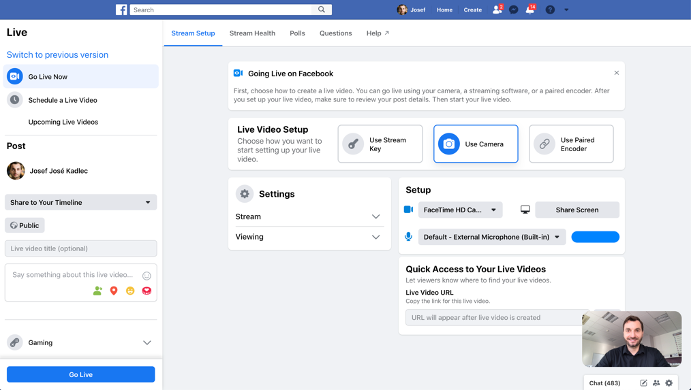Switch to the Stream Health tab
691x391 pixels.
(x=252, y=33)
